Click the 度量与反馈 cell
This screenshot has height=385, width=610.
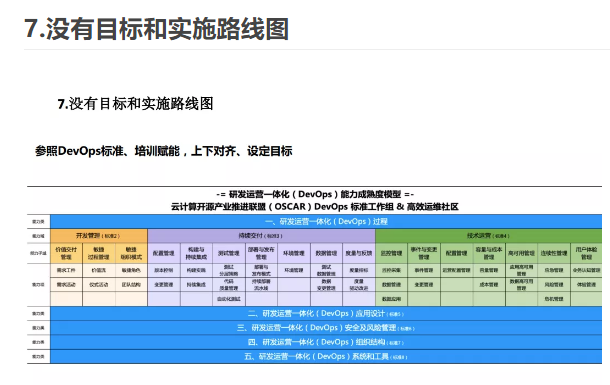click(x=359, y=253)
